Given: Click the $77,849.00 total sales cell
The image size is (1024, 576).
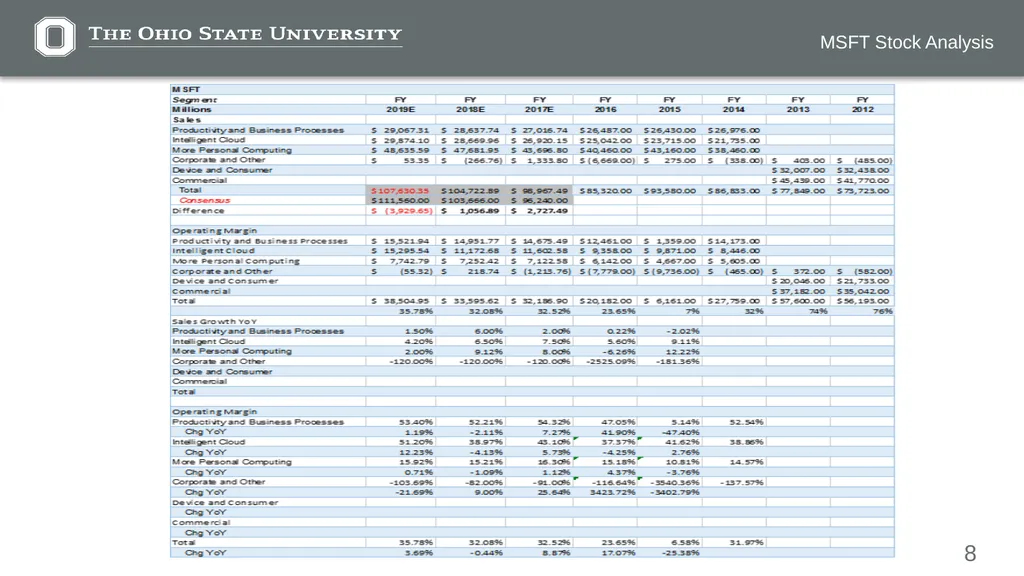Looking at the screenshot, I should point(798,191).
